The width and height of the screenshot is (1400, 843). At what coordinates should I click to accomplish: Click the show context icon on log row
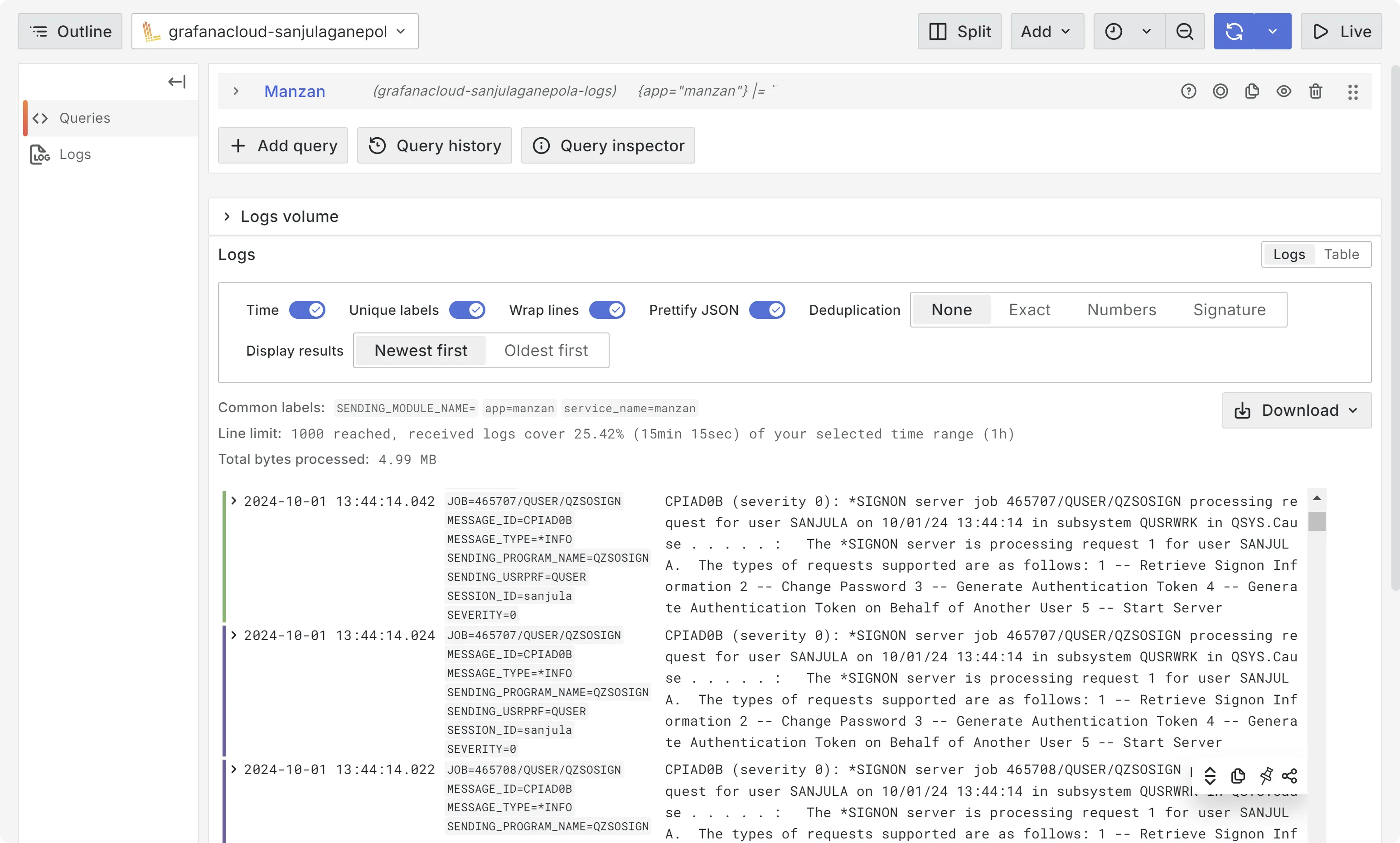coord(1210,776)
